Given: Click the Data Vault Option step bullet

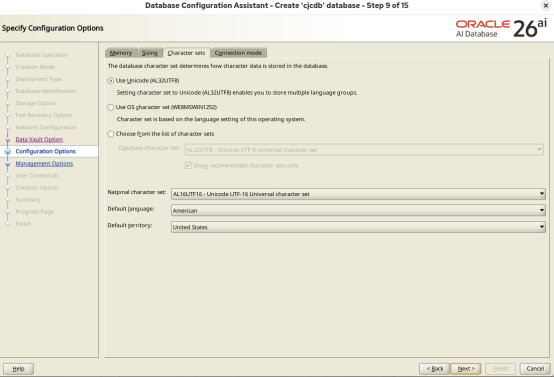Looking at the screenshot, I should 7,140.
